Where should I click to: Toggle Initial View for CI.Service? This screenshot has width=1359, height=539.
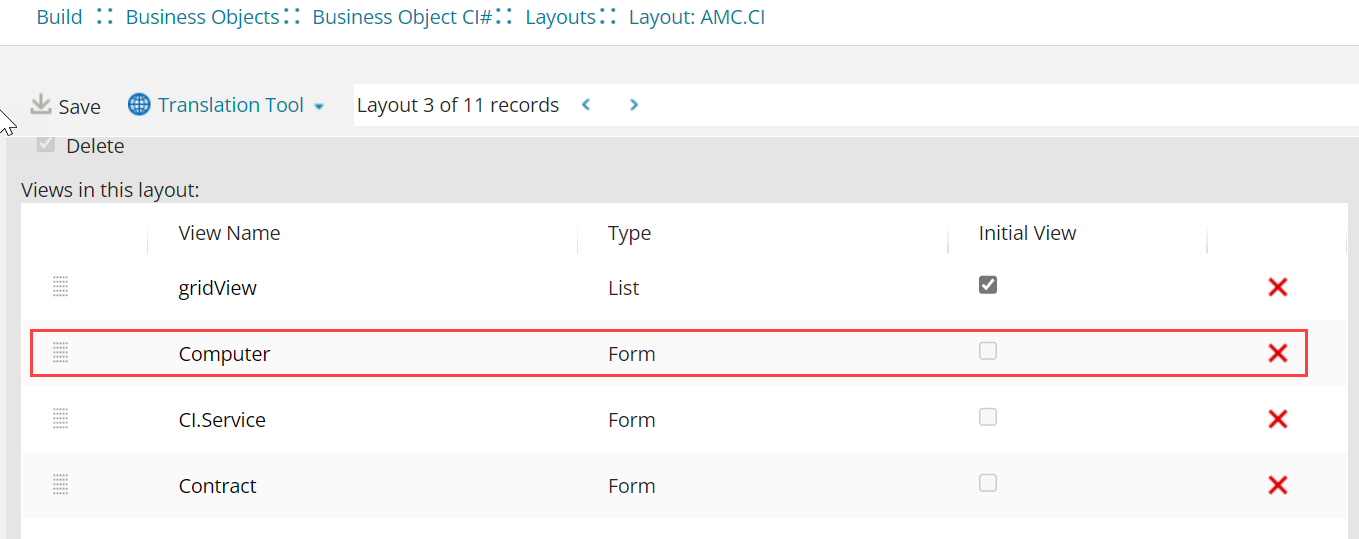pyautogui.click(x=988, y=417)
